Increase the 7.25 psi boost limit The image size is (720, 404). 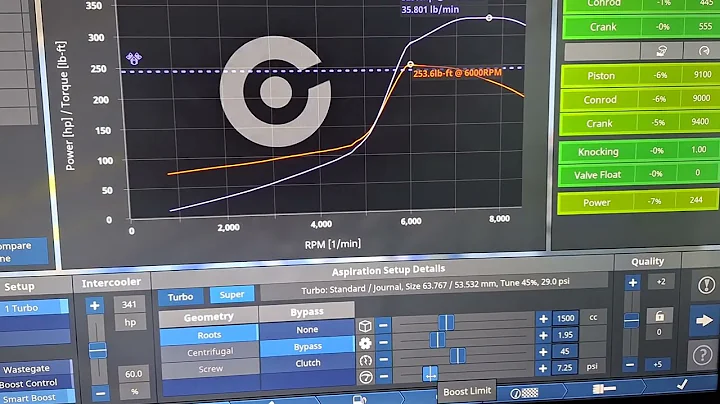[x=543, y=369]
